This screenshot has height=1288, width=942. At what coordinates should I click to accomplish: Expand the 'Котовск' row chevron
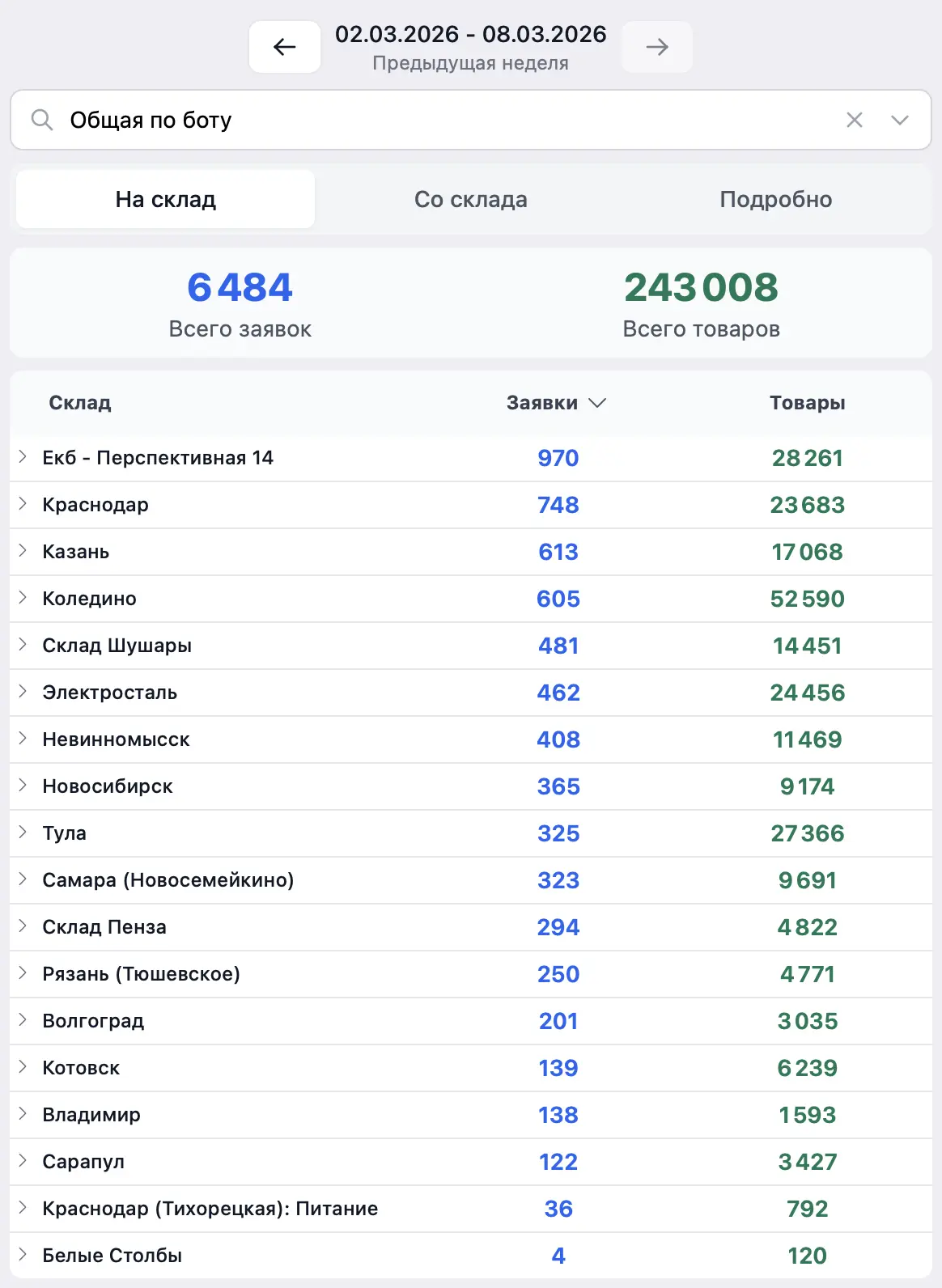click(23, 1067)
